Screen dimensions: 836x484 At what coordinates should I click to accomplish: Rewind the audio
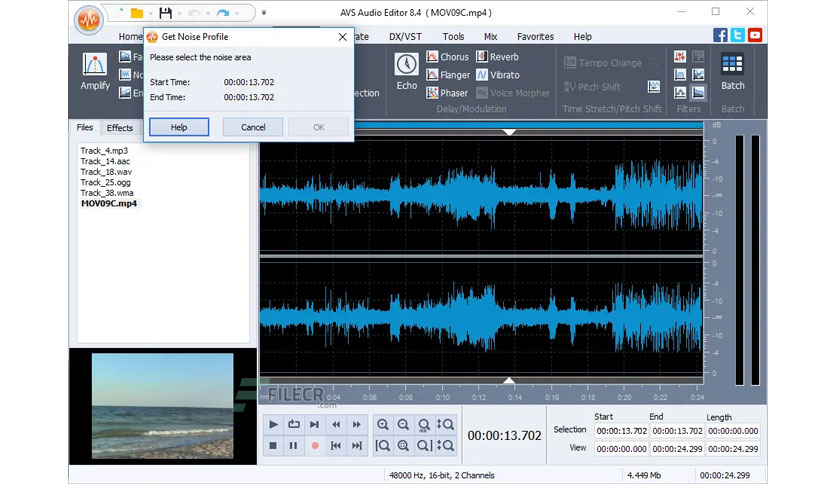pos(336,424)
